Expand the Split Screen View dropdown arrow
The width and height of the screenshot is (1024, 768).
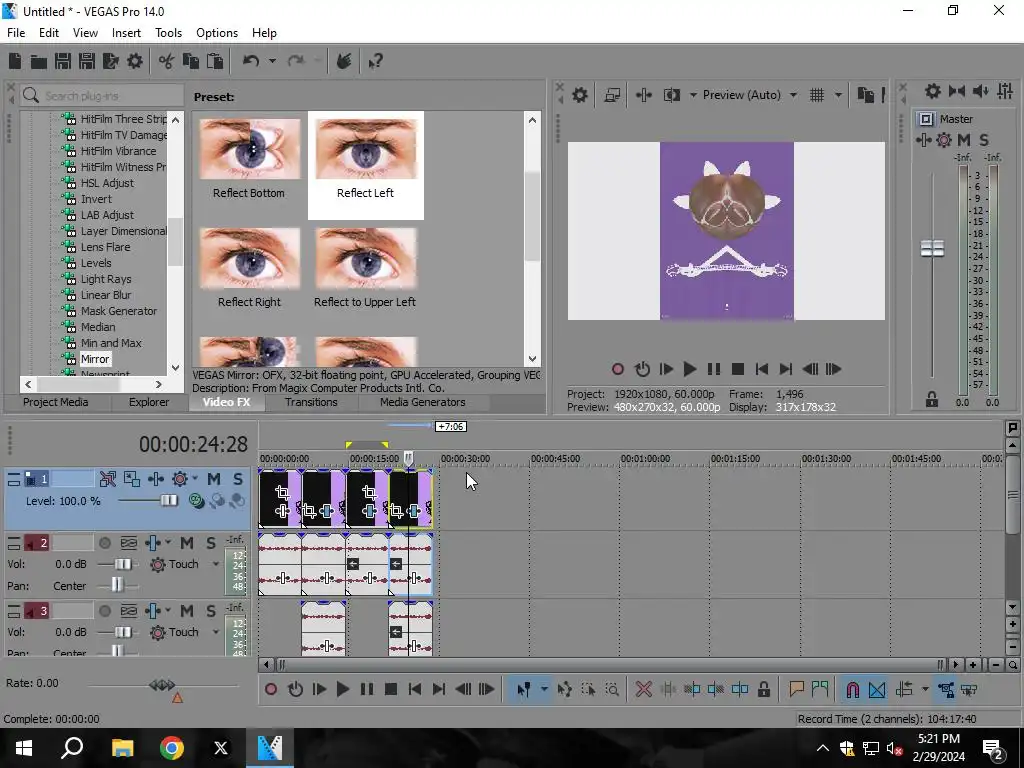click(692, 95)
